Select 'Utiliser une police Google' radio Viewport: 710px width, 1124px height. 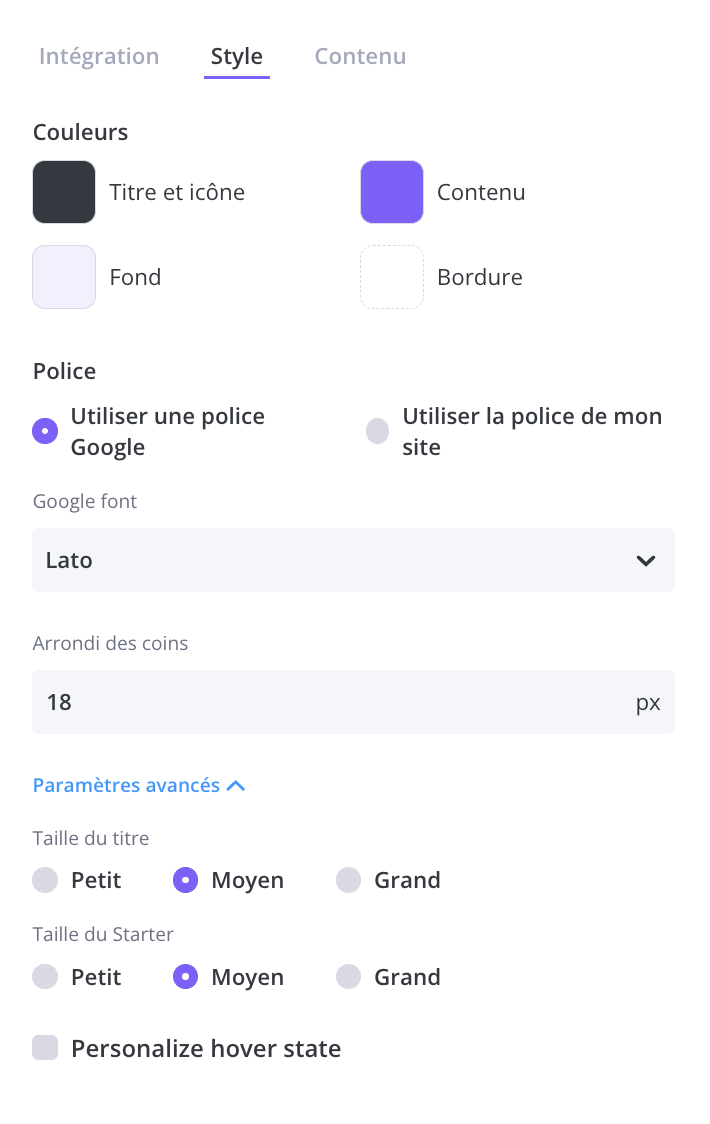click(45, 431)
